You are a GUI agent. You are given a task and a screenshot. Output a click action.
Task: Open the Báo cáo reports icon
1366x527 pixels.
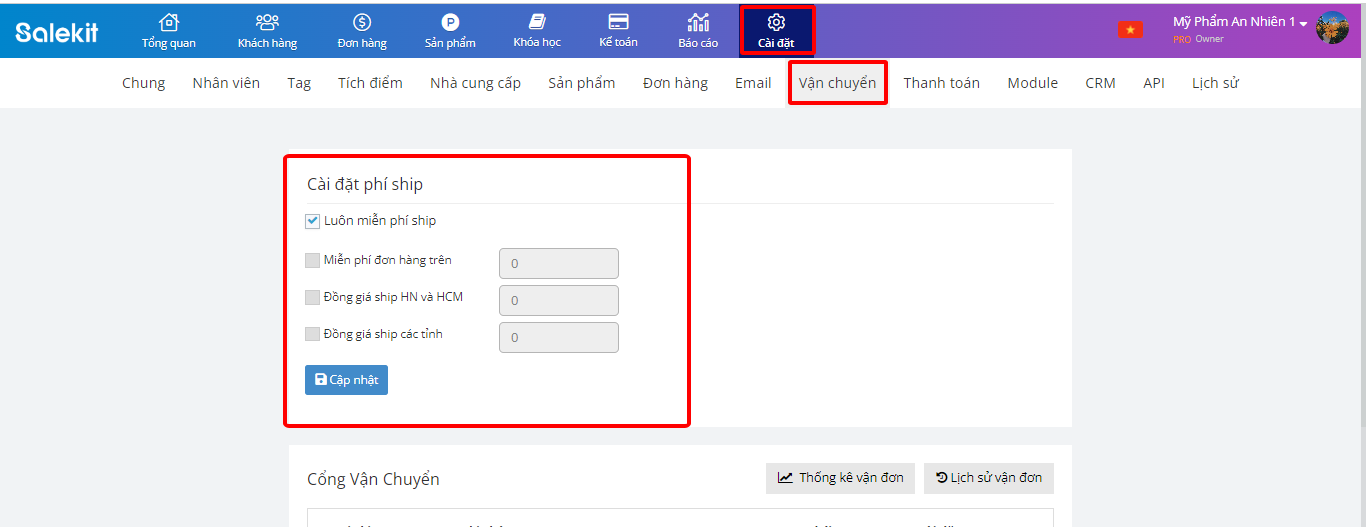pos(698,23)
